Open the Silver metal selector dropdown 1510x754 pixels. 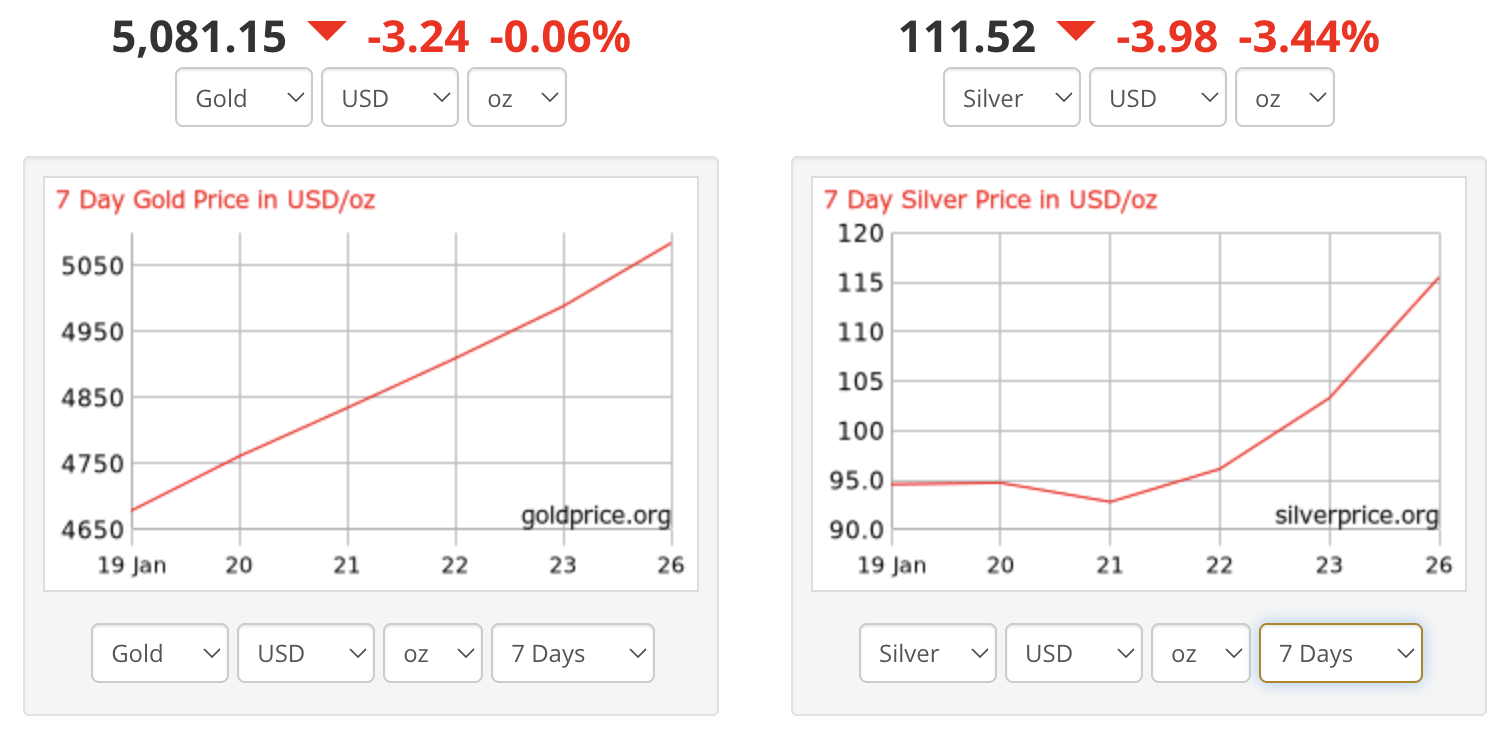click(x=1011, y=97)
